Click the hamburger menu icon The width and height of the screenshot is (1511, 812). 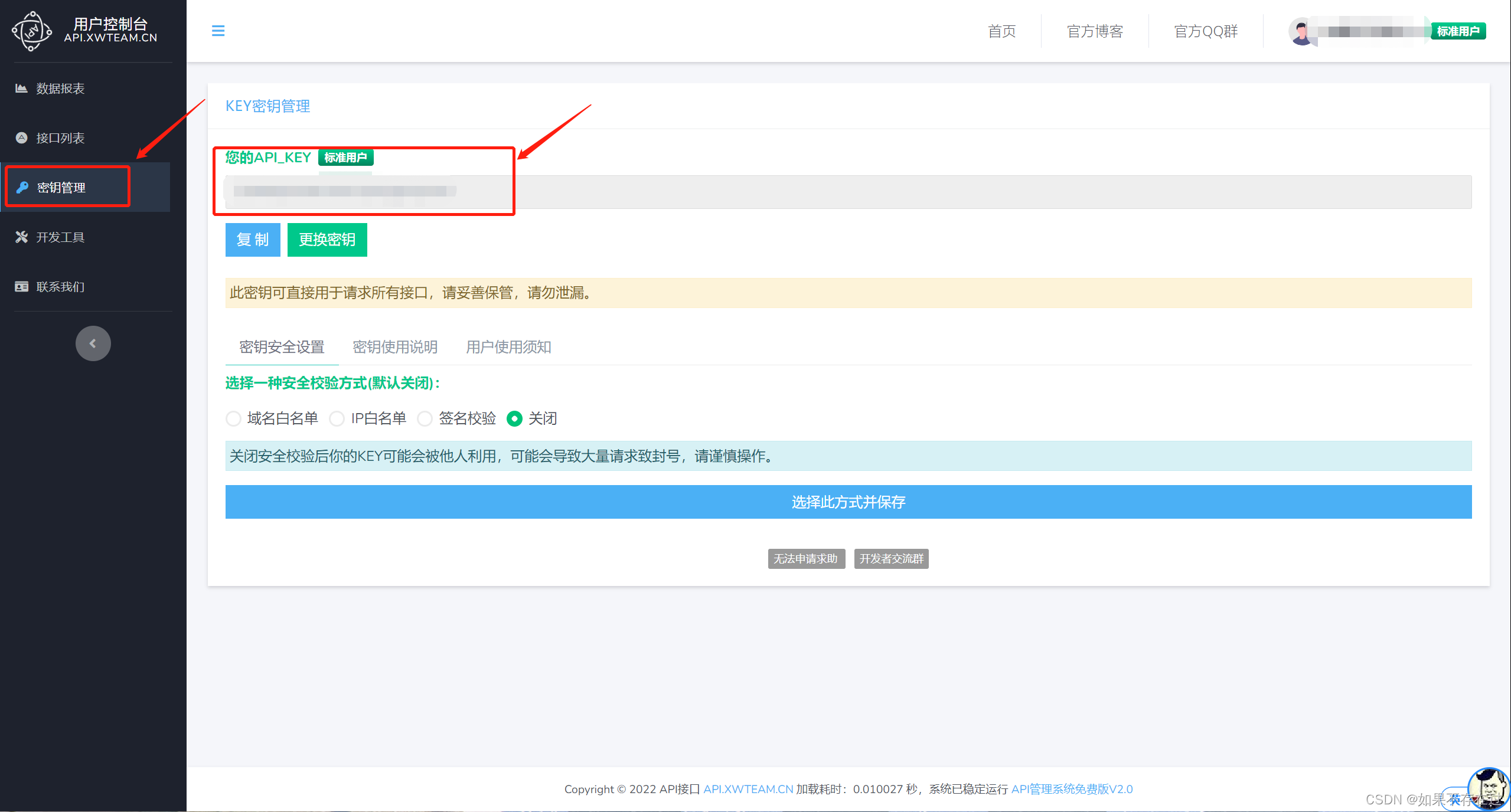pos(218,31)
